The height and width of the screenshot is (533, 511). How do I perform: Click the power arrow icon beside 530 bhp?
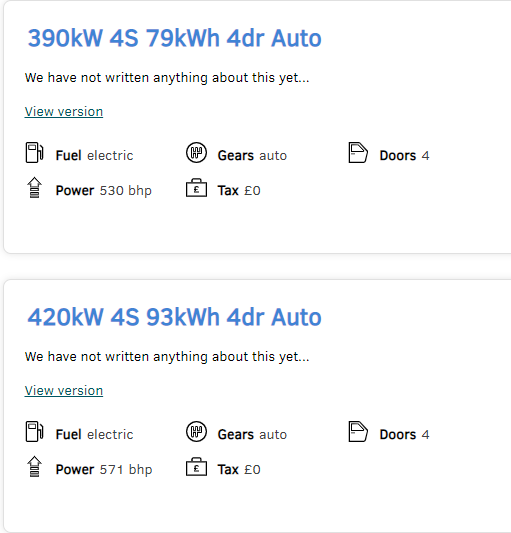point(34,188)
